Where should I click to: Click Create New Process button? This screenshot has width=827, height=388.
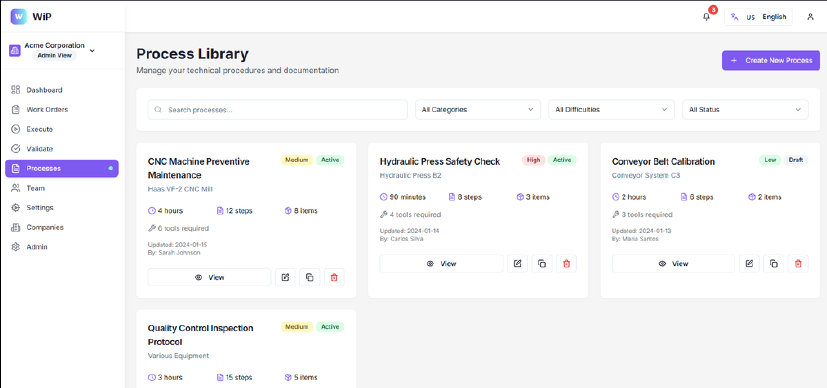pos(771,61)
